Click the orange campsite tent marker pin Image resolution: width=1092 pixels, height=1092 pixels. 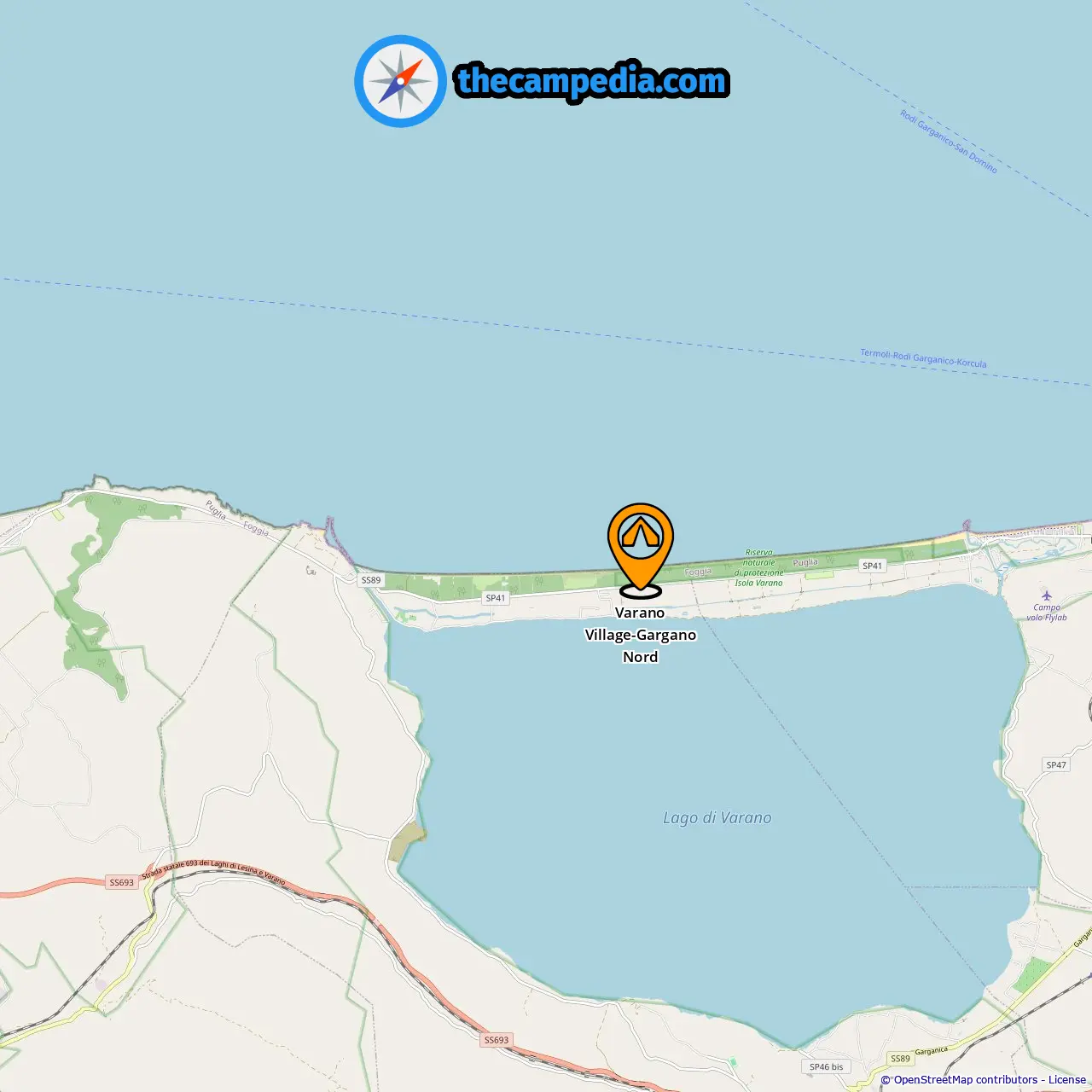[641, 549]
